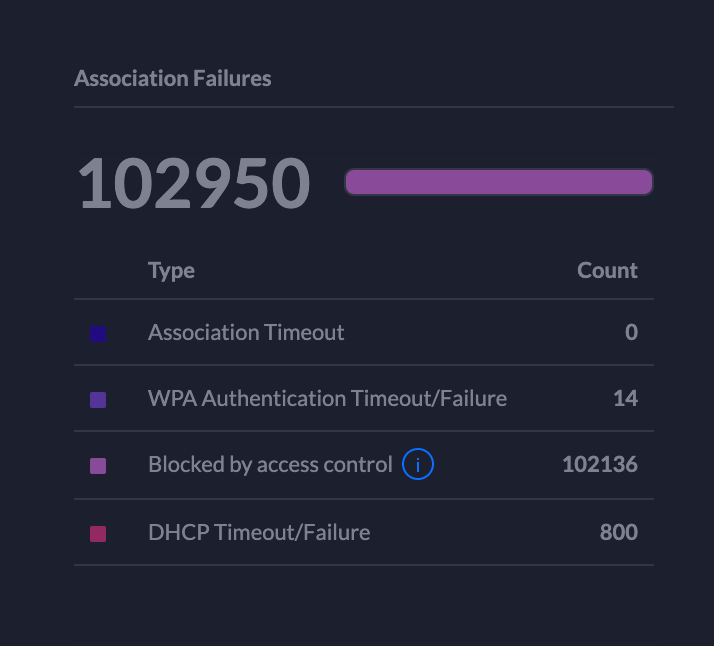This screenshot has height=646, width=714.
Task: Click the Count column header
Action: [607, 270]
